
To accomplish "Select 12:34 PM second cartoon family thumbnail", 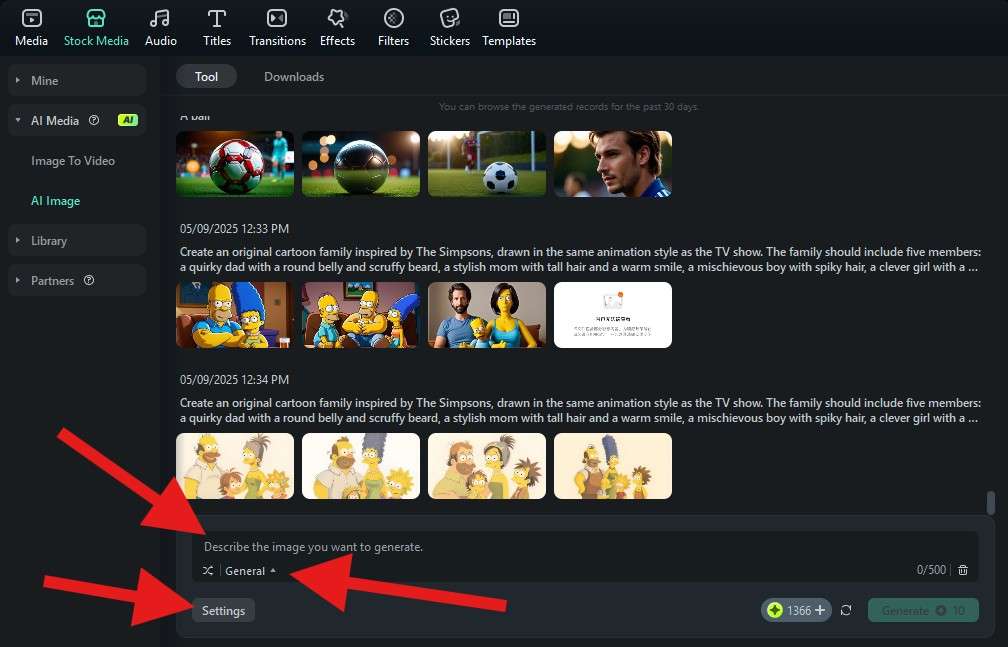I will click(361, 466).
